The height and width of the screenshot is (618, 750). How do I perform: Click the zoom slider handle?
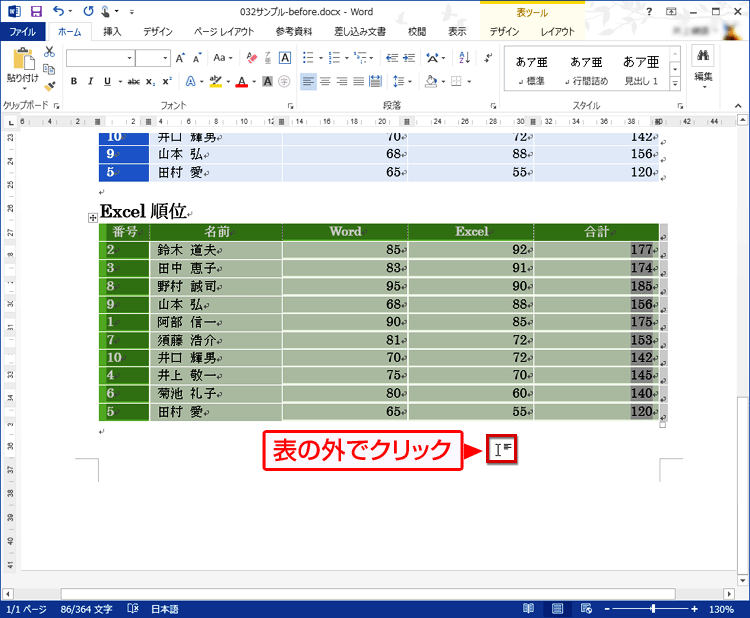653,609
